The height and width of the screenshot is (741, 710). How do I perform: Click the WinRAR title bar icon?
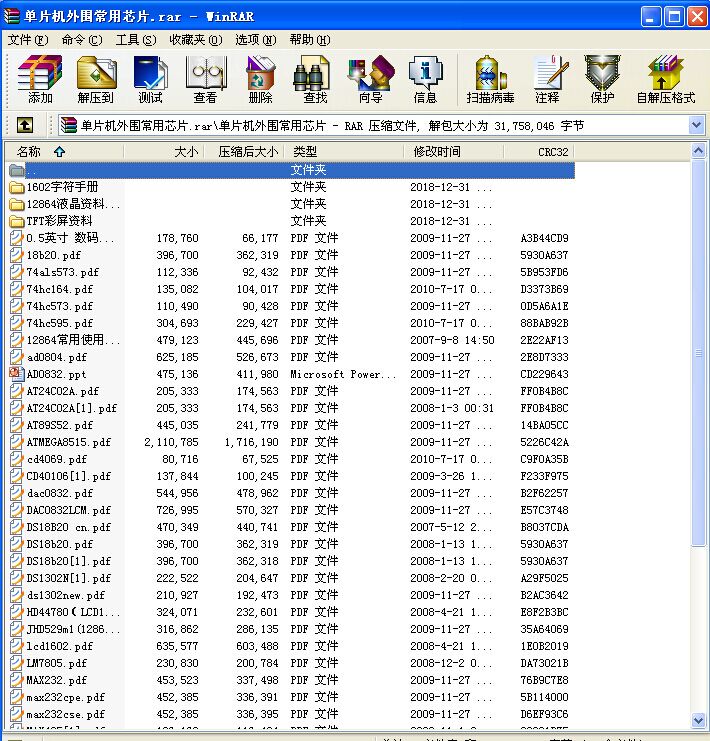click(11, 16)
